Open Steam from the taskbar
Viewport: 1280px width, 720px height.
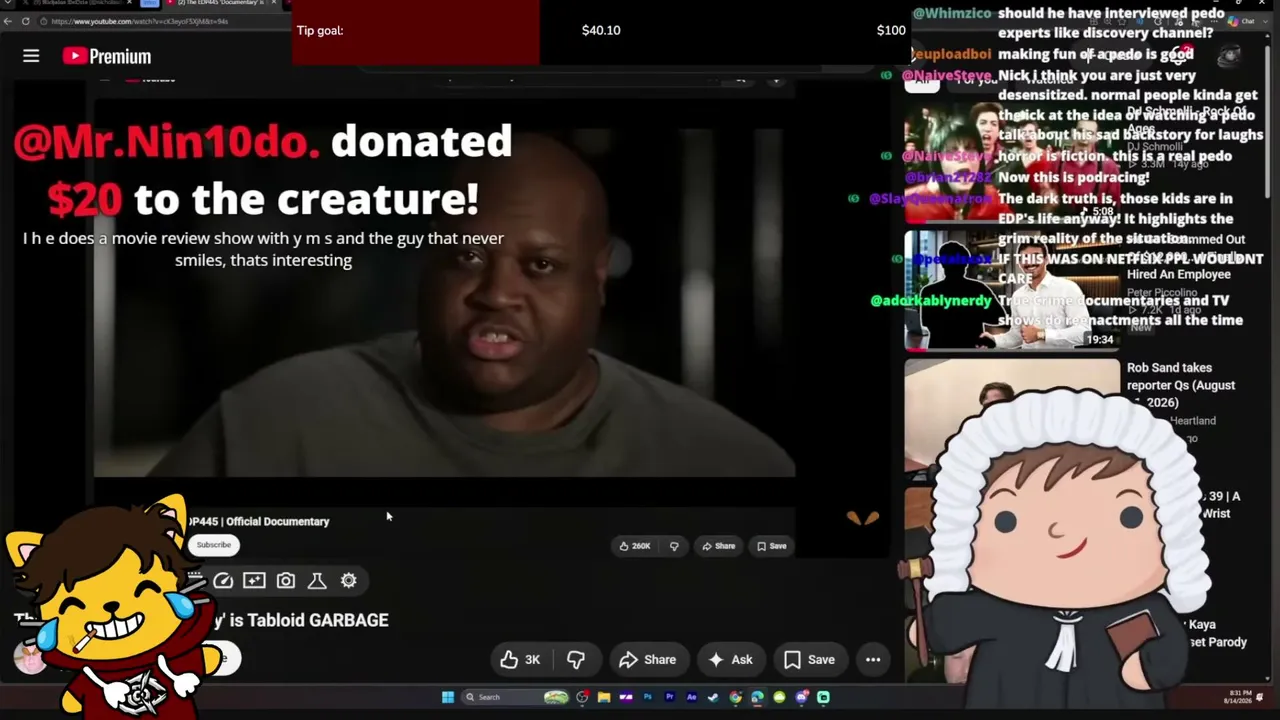(x=713, y=697)
